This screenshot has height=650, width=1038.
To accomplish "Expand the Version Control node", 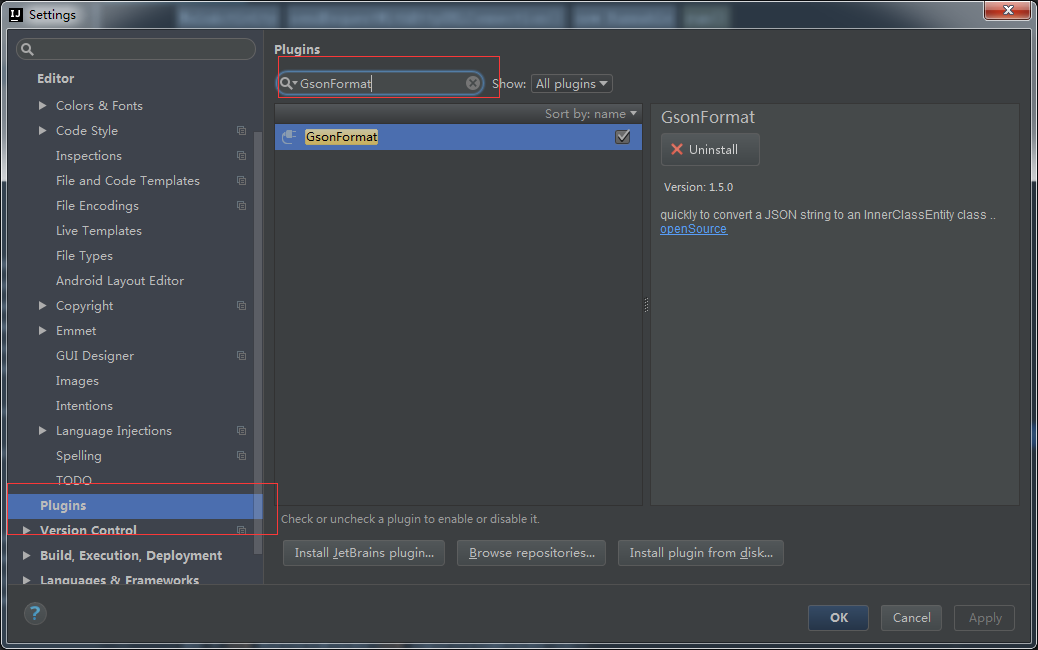I will coord(26,530).
